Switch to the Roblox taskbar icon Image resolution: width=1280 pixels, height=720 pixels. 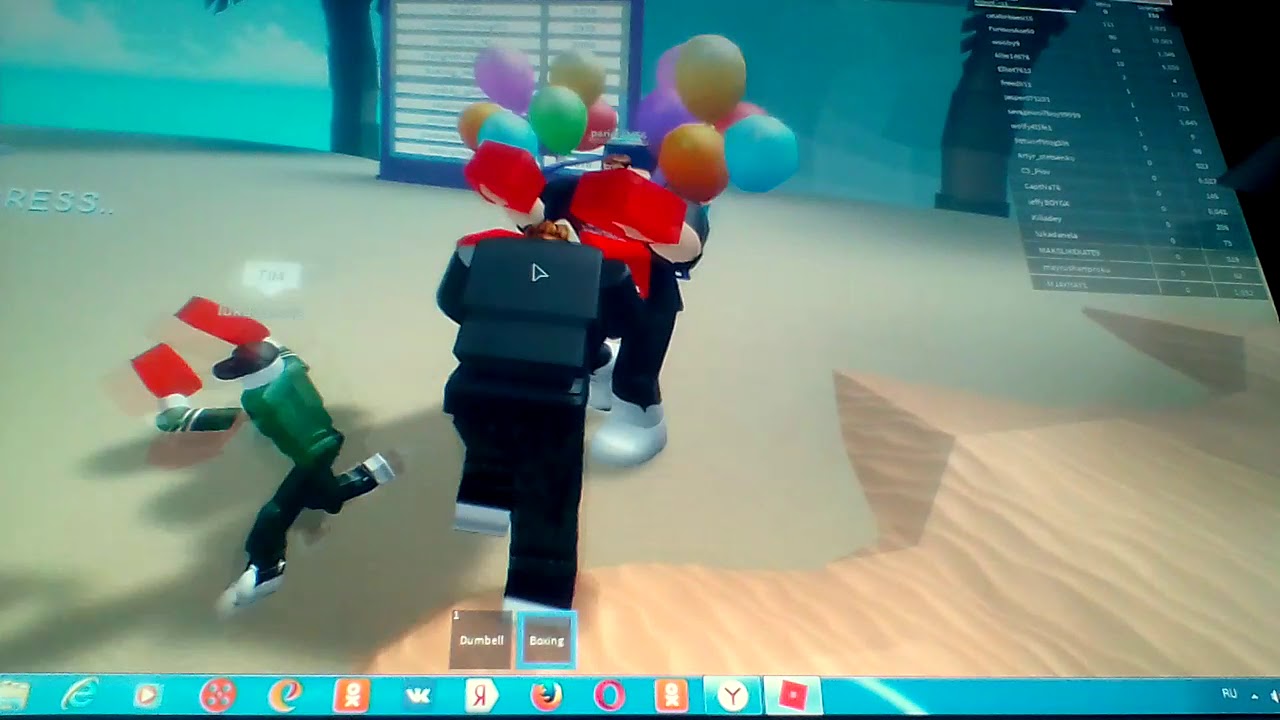(793, 695)
